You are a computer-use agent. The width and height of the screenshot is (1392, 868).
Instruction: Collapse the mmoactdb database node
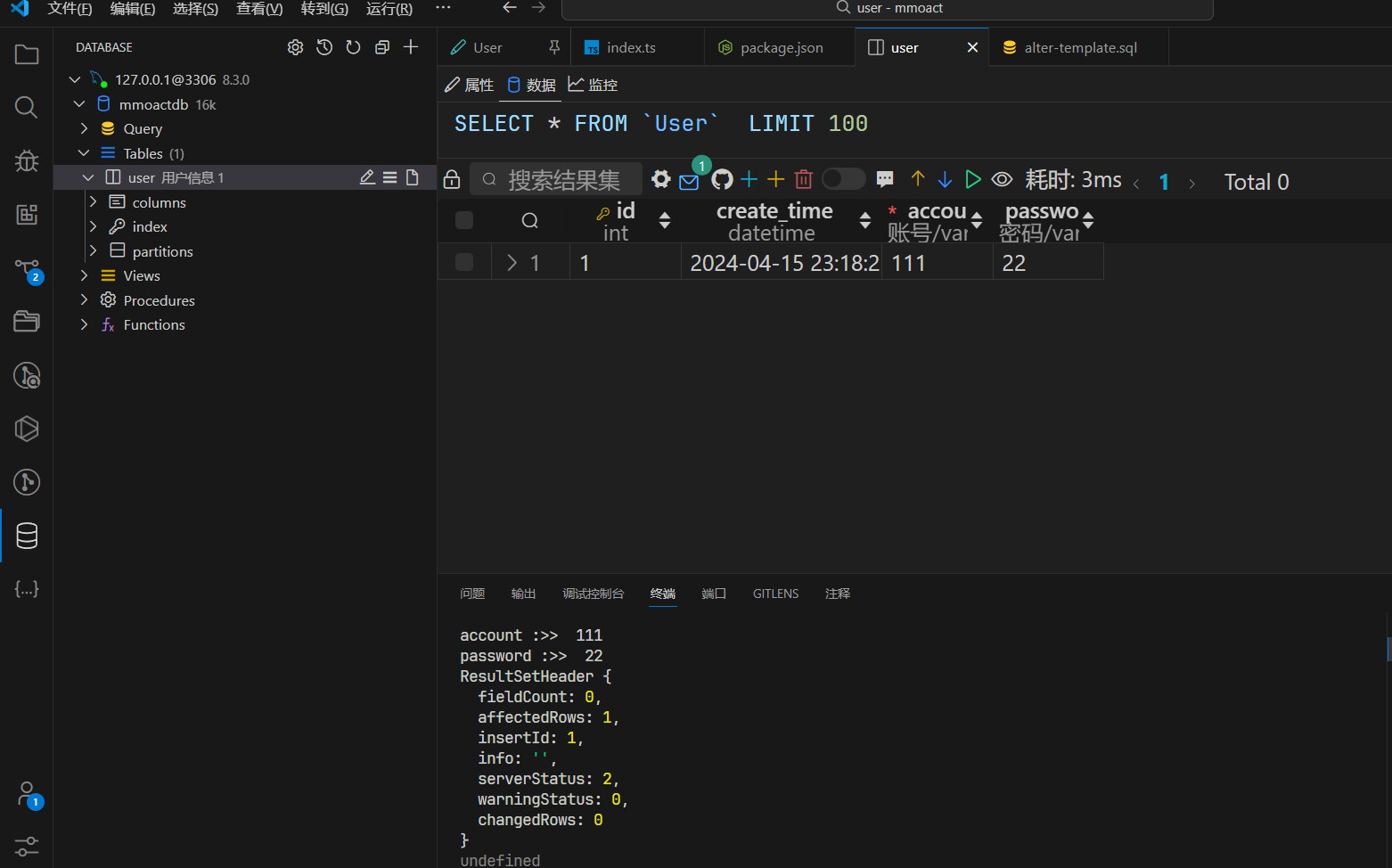tap(80, 104)
